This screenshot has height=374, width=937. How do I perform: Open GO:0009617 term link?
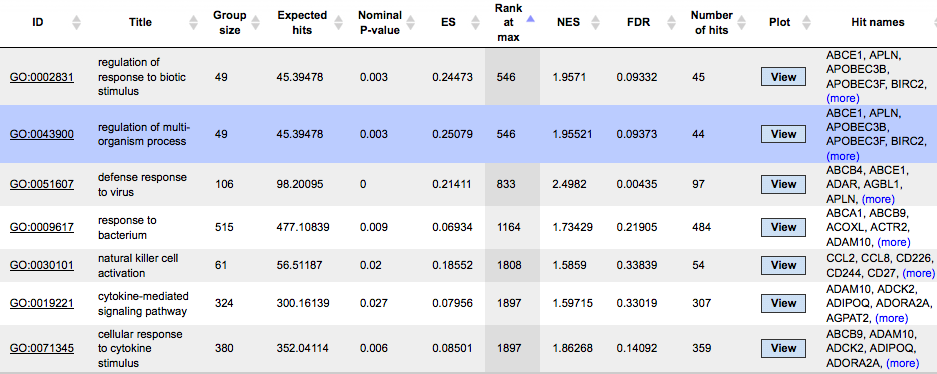[x=42, y=227]
